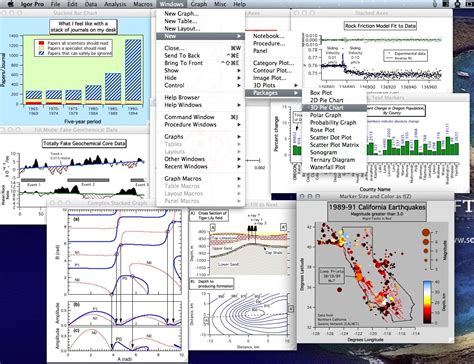Select Scatter Plot Matrix package

point(334,145)
